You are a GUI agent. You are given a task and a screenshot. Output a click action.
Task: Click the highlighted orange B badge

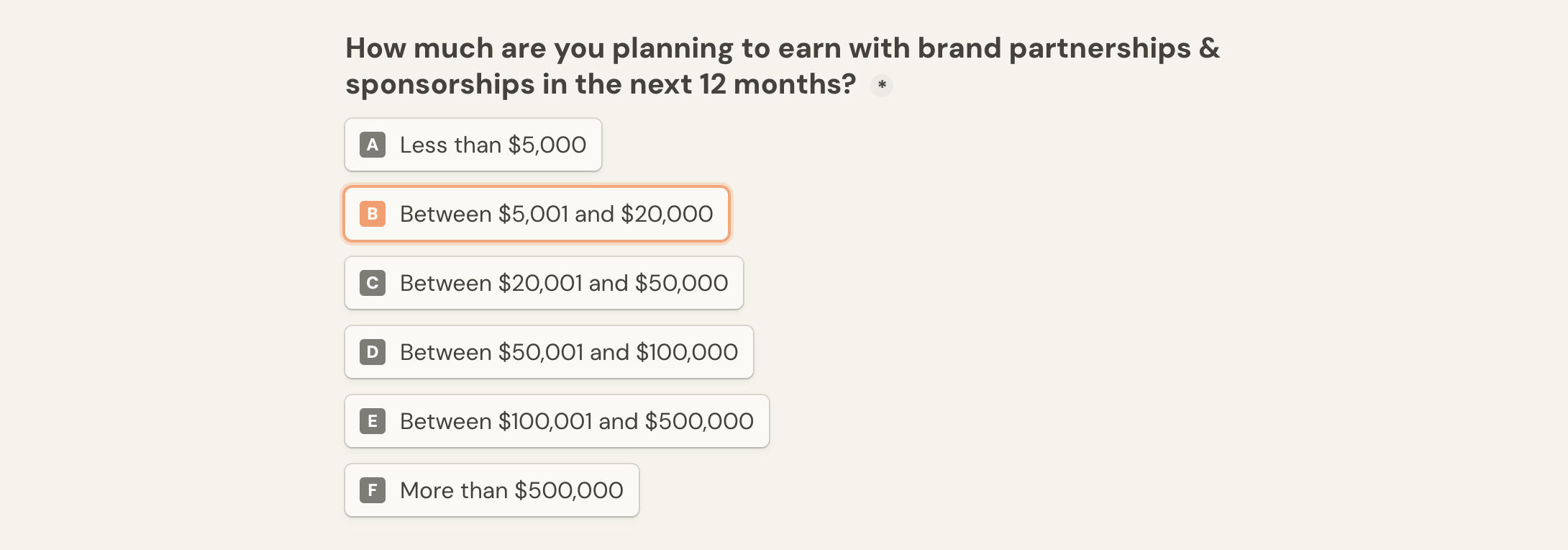click(x=373, y=214)
